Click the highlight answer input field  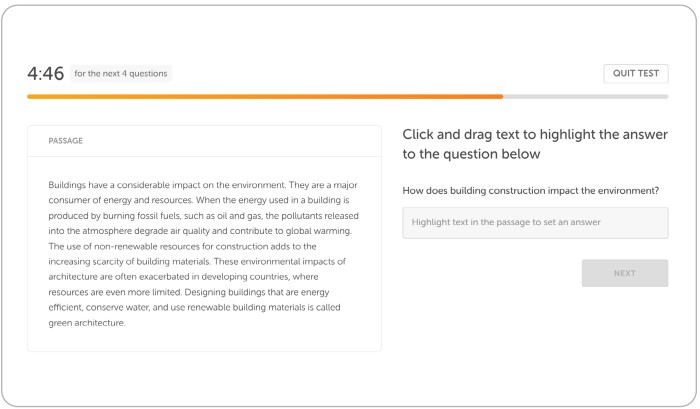point(535,222)
